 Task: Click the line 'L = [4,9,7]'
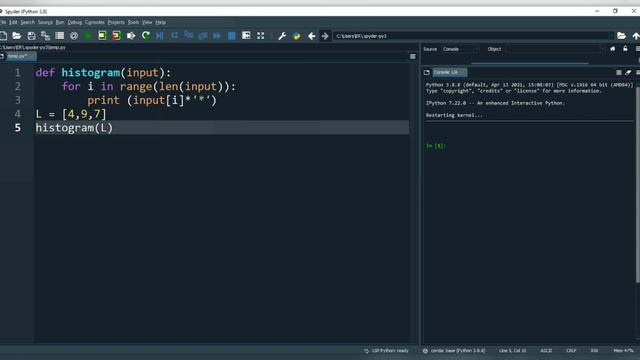pyautogui.click(x=71, y=114)
